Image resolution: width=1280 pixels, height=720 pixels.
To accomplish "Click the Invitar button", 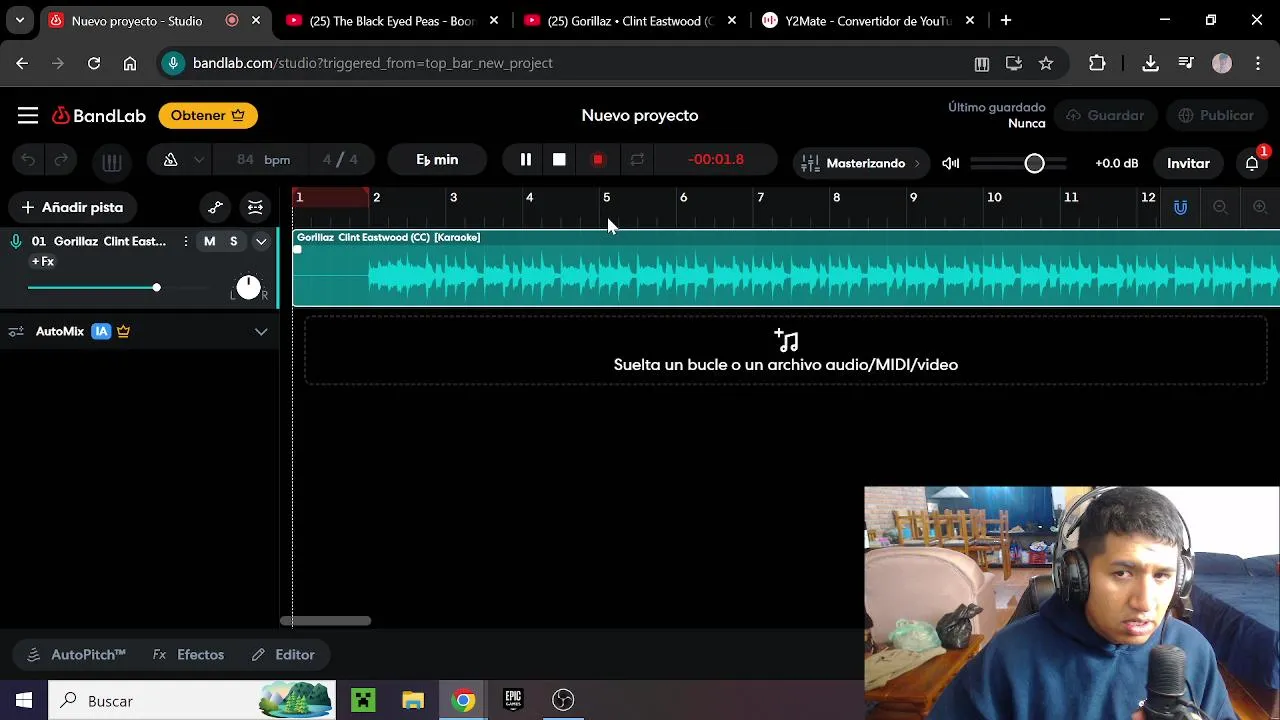I will pyautogui.click(x=1188, y=163).
